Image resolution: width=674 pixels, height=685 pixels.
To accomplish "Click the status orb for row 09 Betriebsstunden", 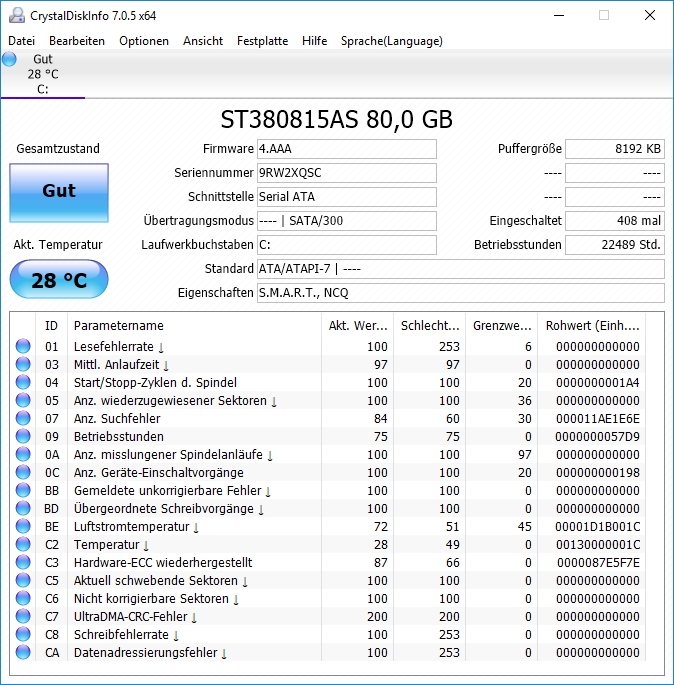I will (x=23, y=436).
